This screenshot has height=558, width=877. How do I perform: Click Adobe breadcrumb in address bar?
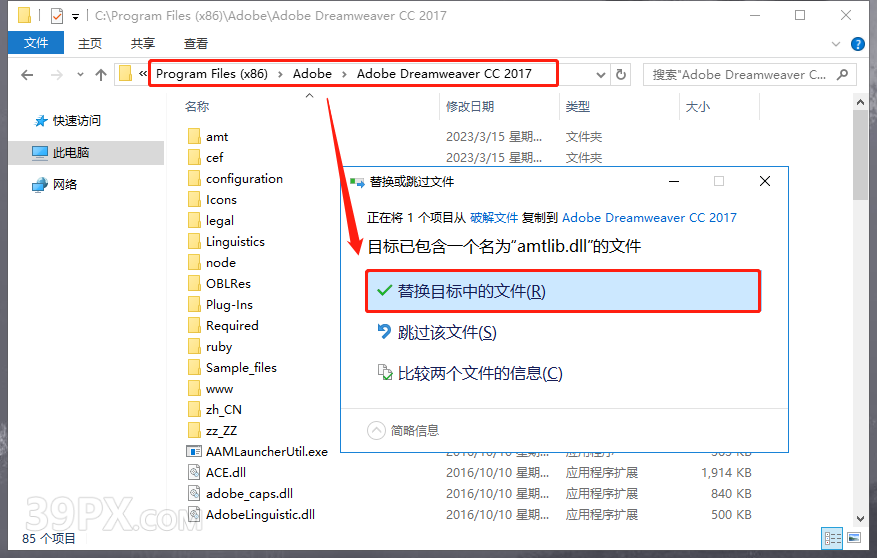coord(312,74)
